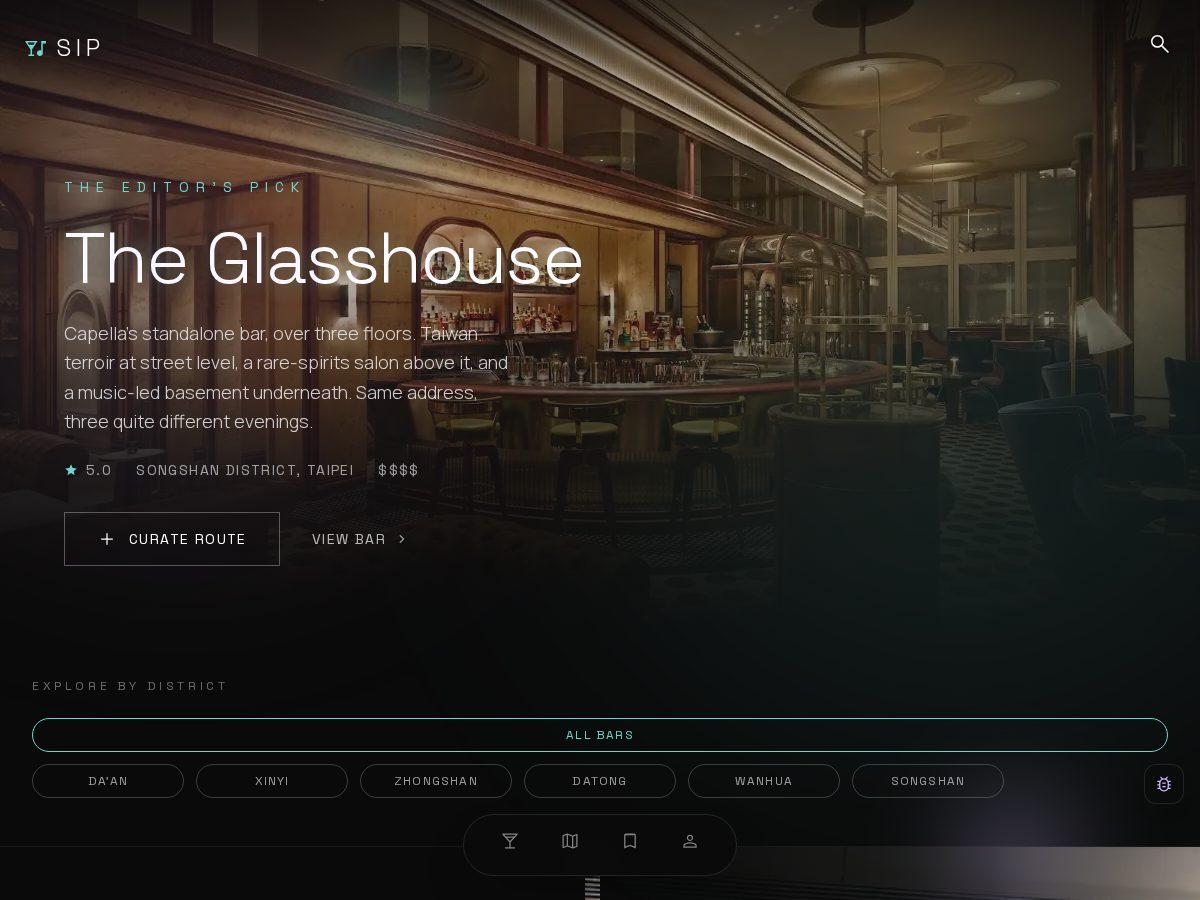
Task: Select the All Bars filter
Action: tap(600, 735)
